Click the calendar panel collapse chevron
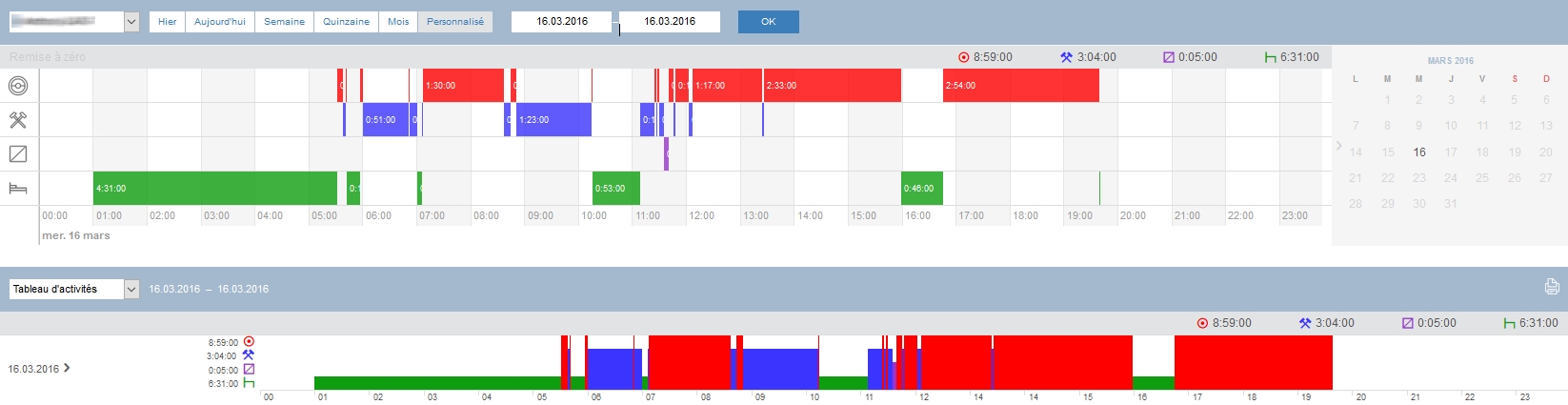The image size is (1568, 405). click(x=1338, y=146)
